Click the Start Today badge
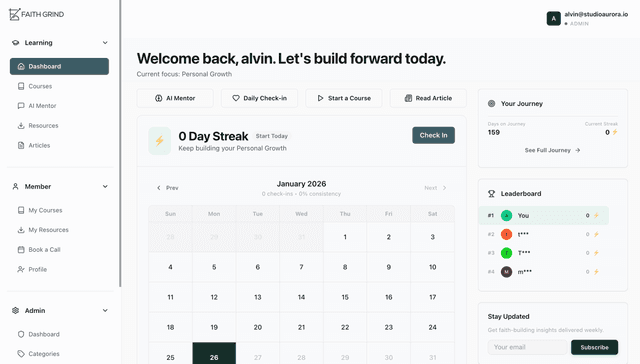Screen dimensions: 640x364 click(272, 136)
